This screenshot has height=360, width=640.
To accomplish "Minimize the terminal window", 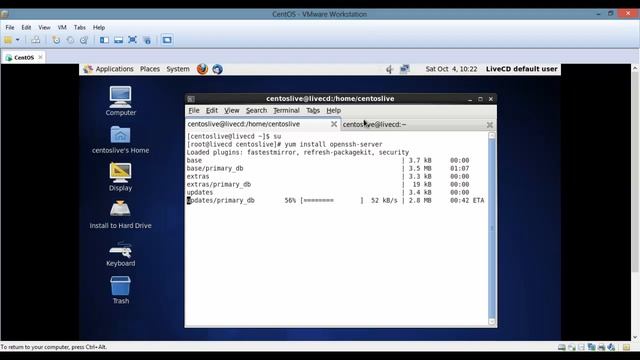I will coord(470,99).
